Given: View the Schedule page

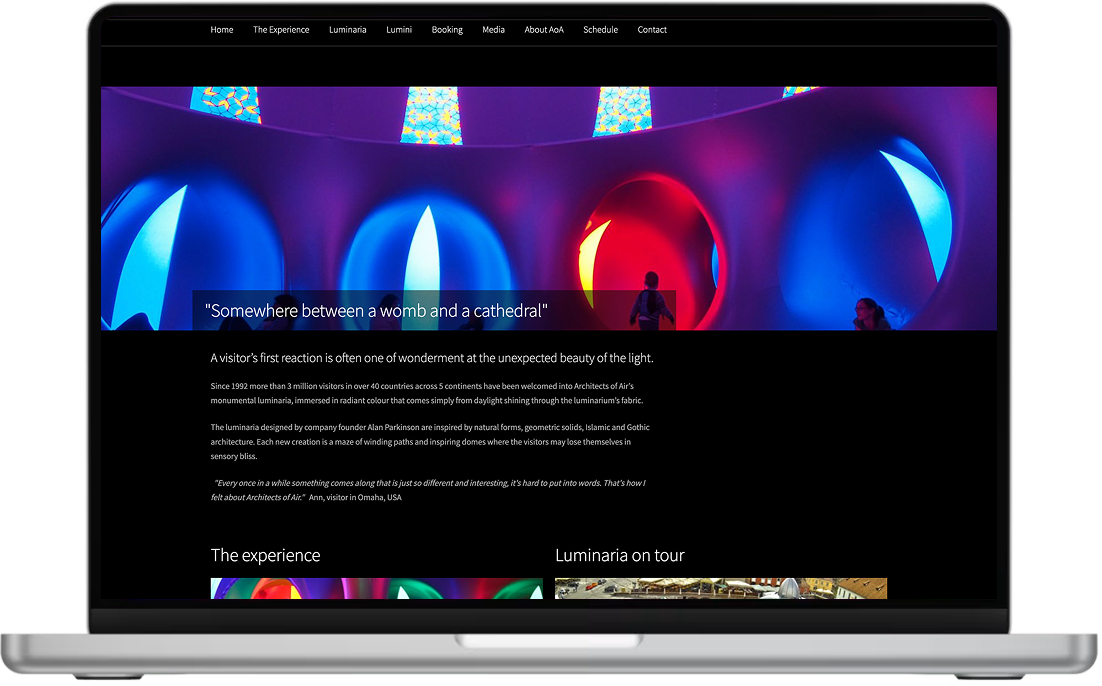Looking at the screenshot, I should (600, 30).
